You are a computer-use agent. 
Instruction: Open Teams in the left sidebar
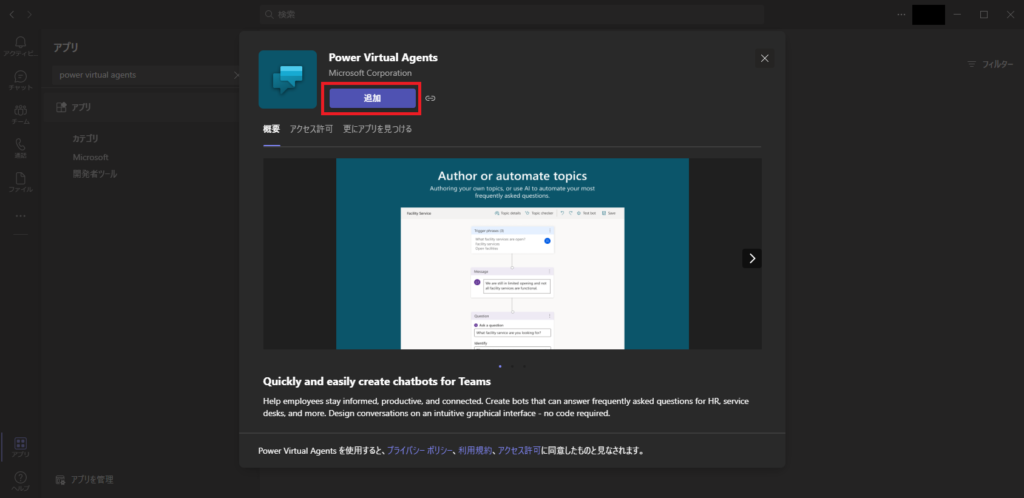pyautogui.click(x=20, y=114)
